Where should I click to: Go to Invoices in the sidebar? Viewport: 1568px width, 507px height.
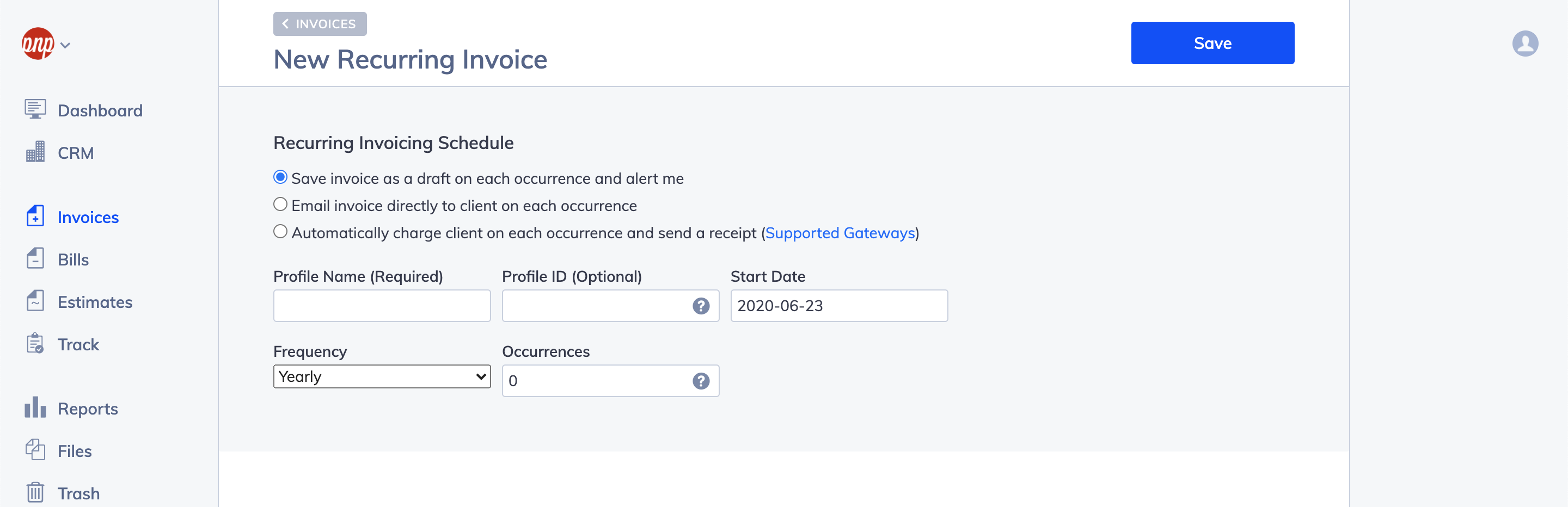point(88,217)
